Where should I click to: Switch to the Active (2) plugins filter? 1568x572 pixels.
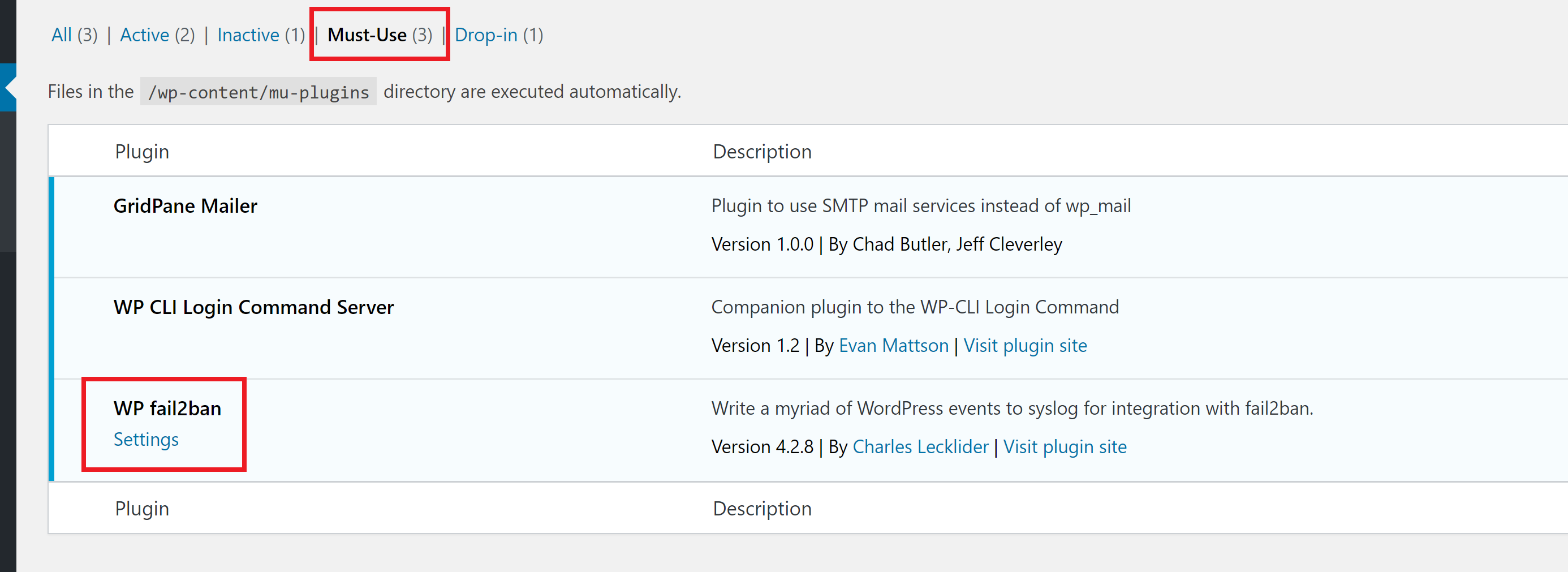[157, 35]
